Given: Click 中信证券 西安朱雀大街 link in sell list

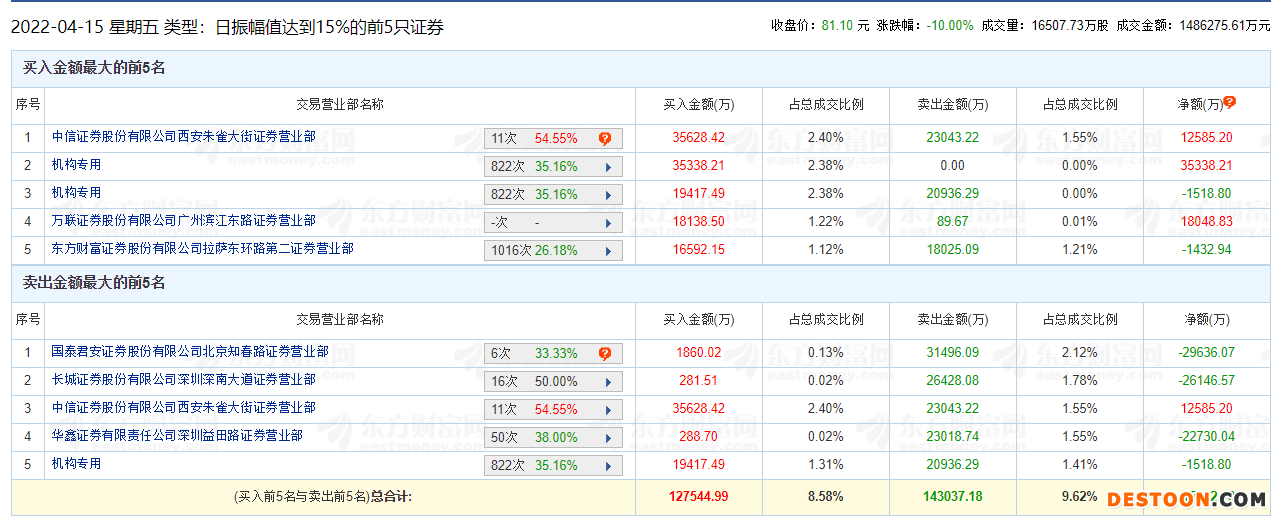Looking at the screenshot, I should pos(183,408).
